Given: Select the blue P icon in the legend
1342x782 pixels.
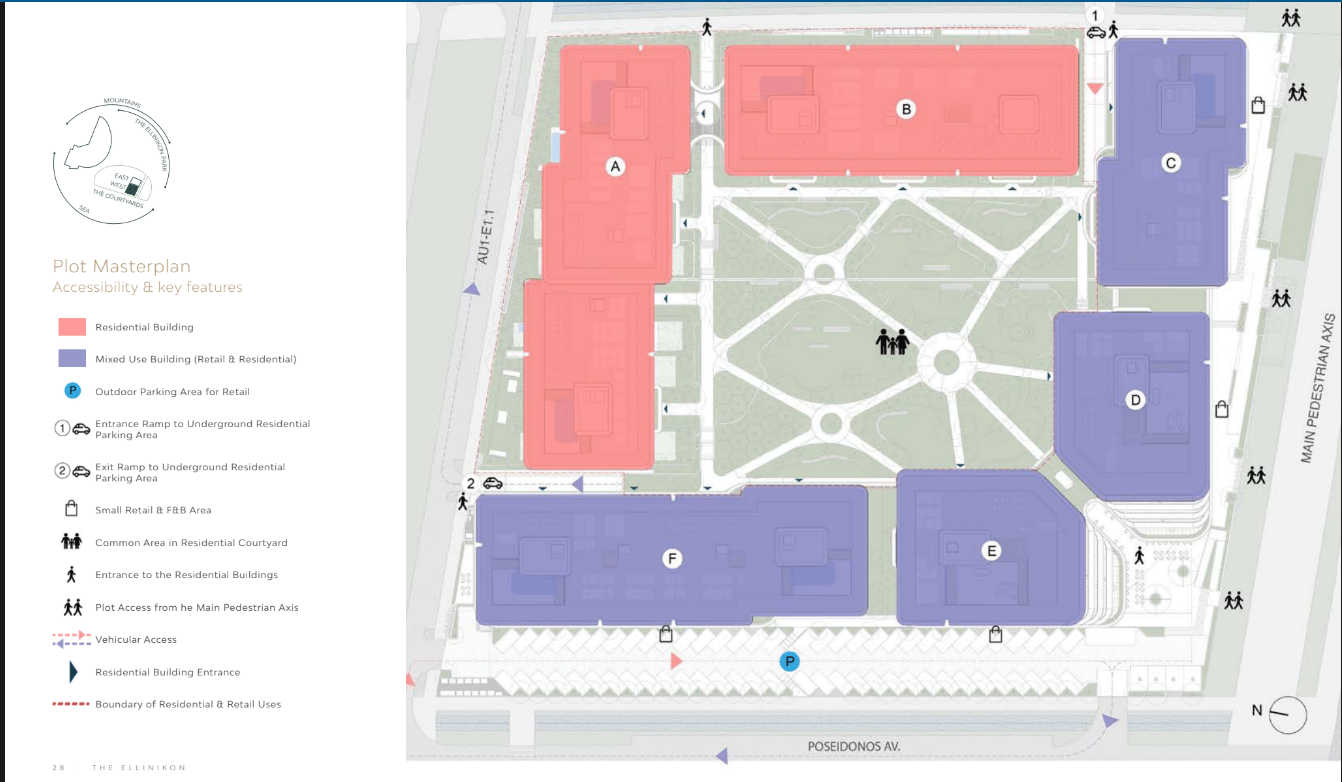Looking at the screenshot, I should tap(71, 391).
